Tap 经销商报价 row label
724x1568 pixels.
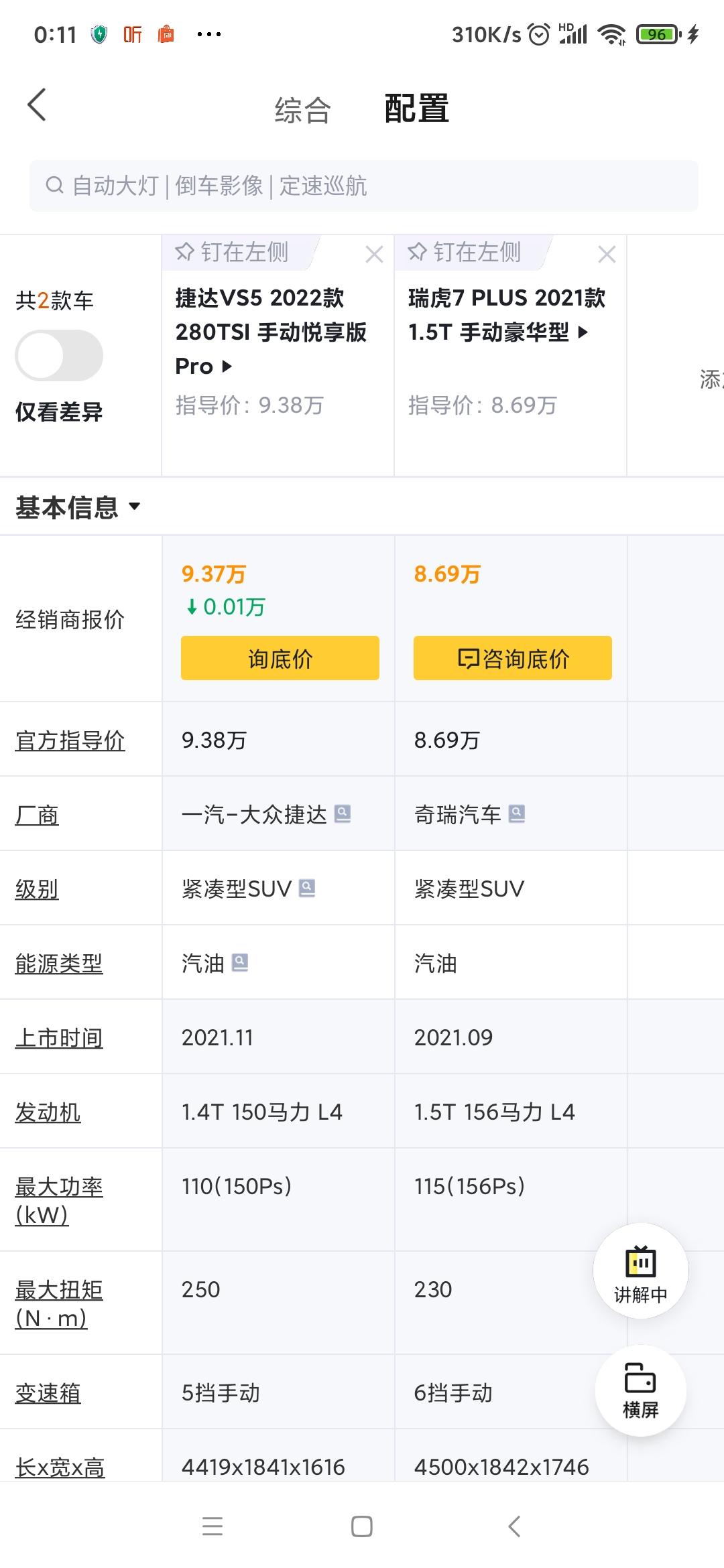click(70, 620)
